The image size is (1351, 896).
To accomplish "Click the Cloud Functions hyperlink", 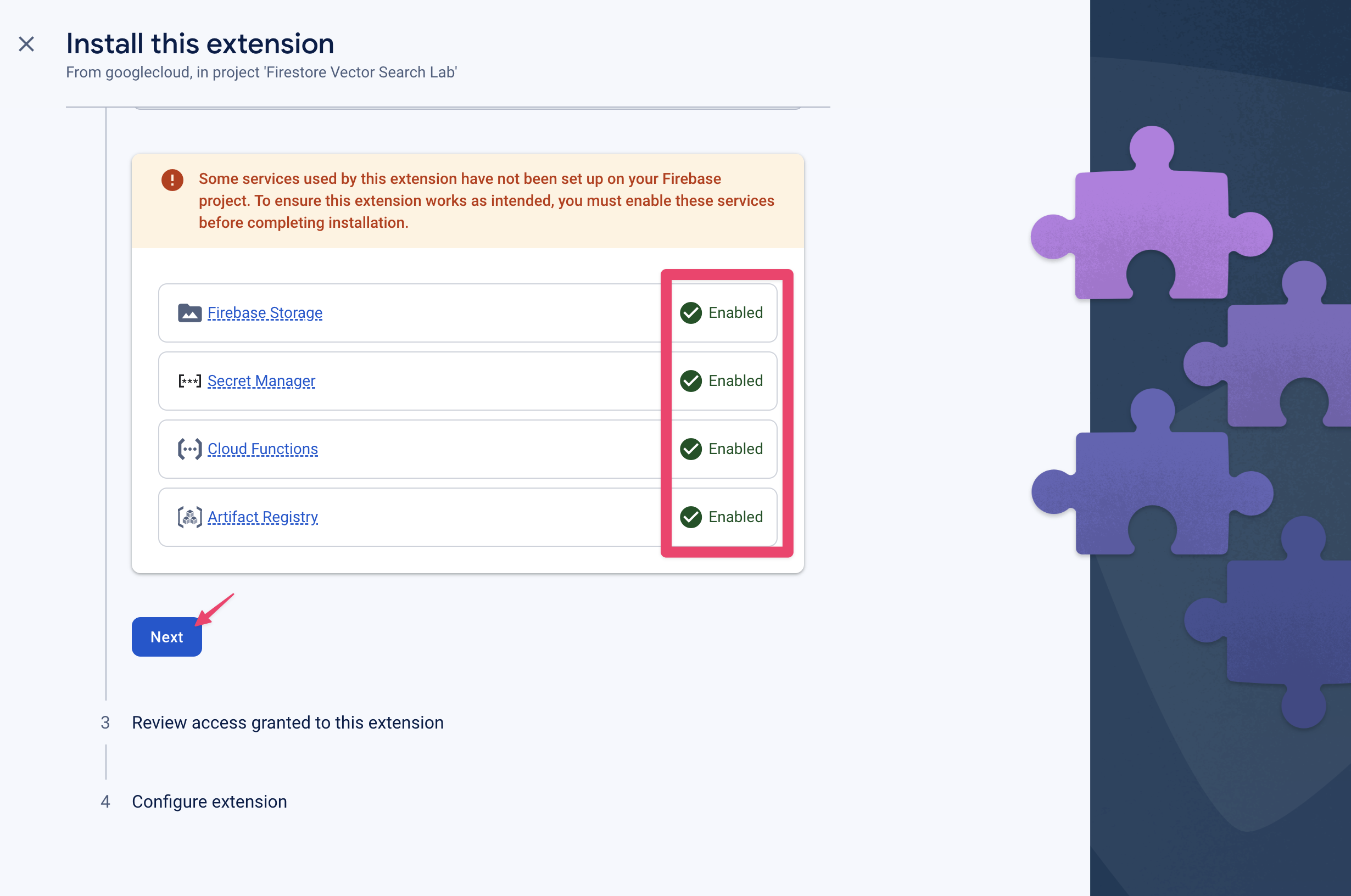I will [x=262, y=449].
